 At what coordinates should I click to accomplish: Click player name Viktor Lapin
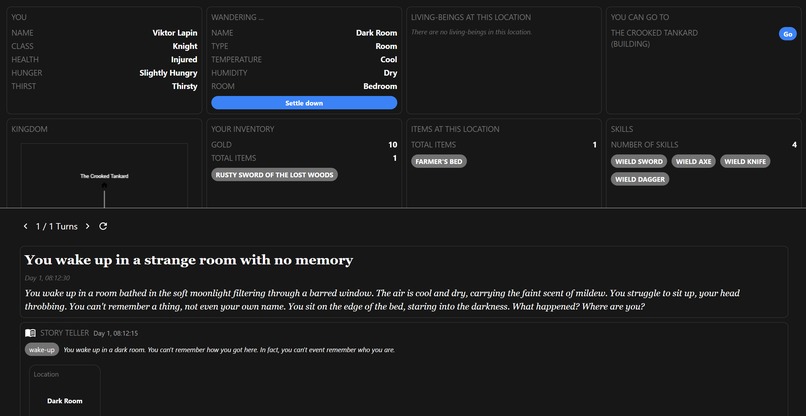(x=175, y=33)
